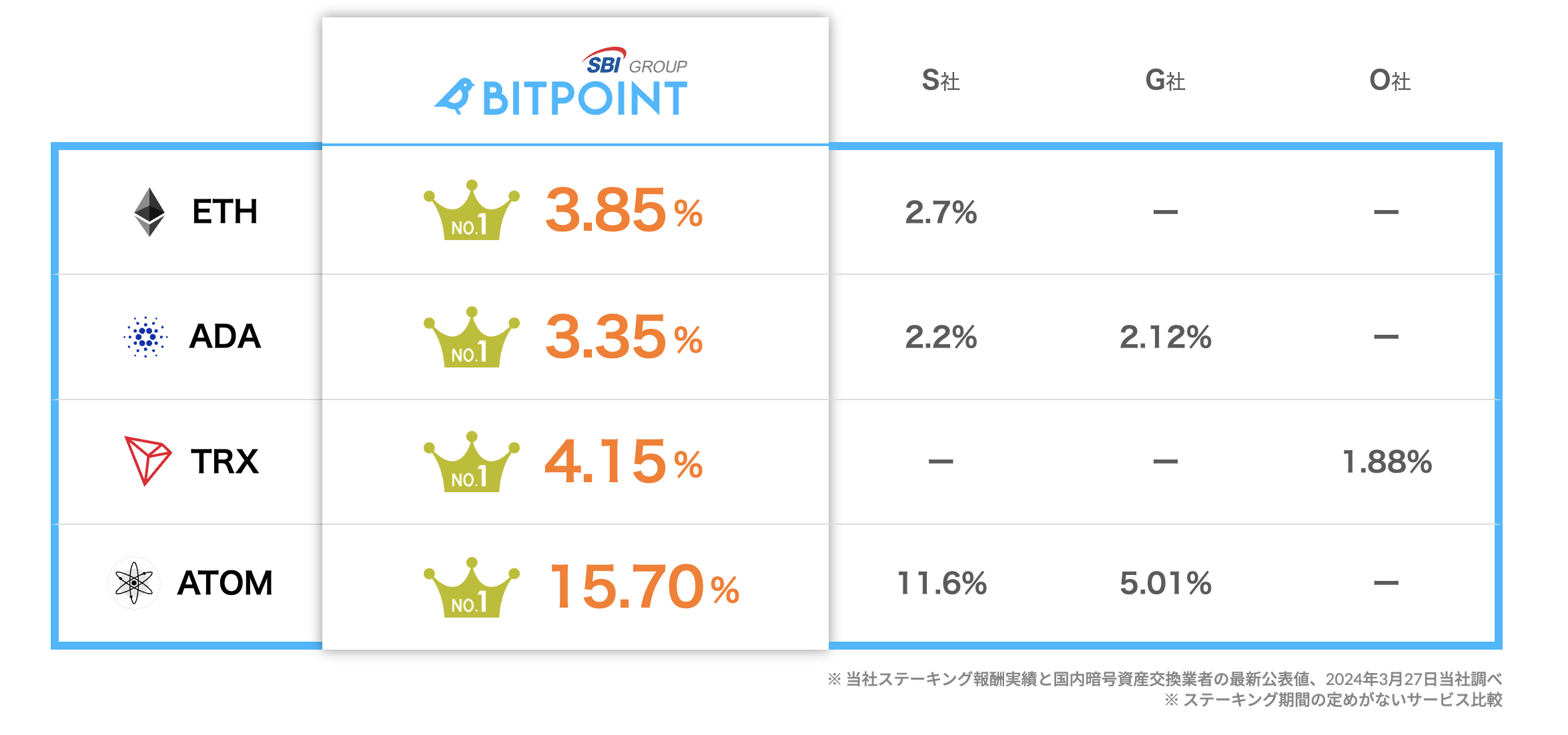This screenshot has height=735, width=1568.
Task: Select the G社 column header
Action: pos(1165,81)
